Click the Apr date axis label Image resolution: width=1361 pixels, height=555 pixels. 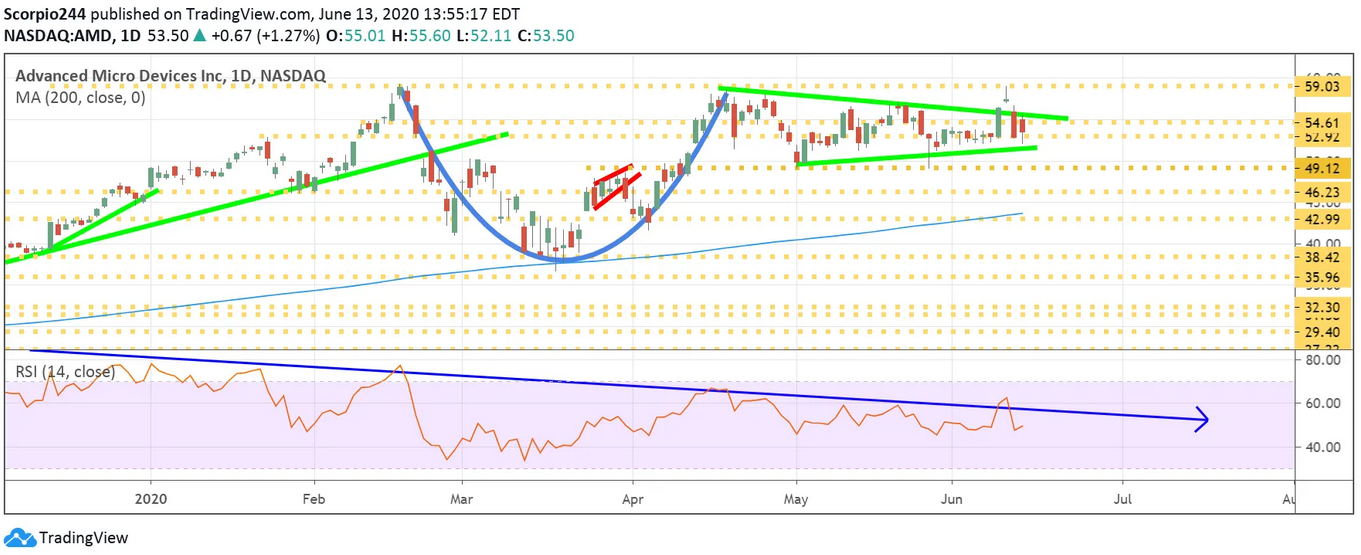pos(632,497)
